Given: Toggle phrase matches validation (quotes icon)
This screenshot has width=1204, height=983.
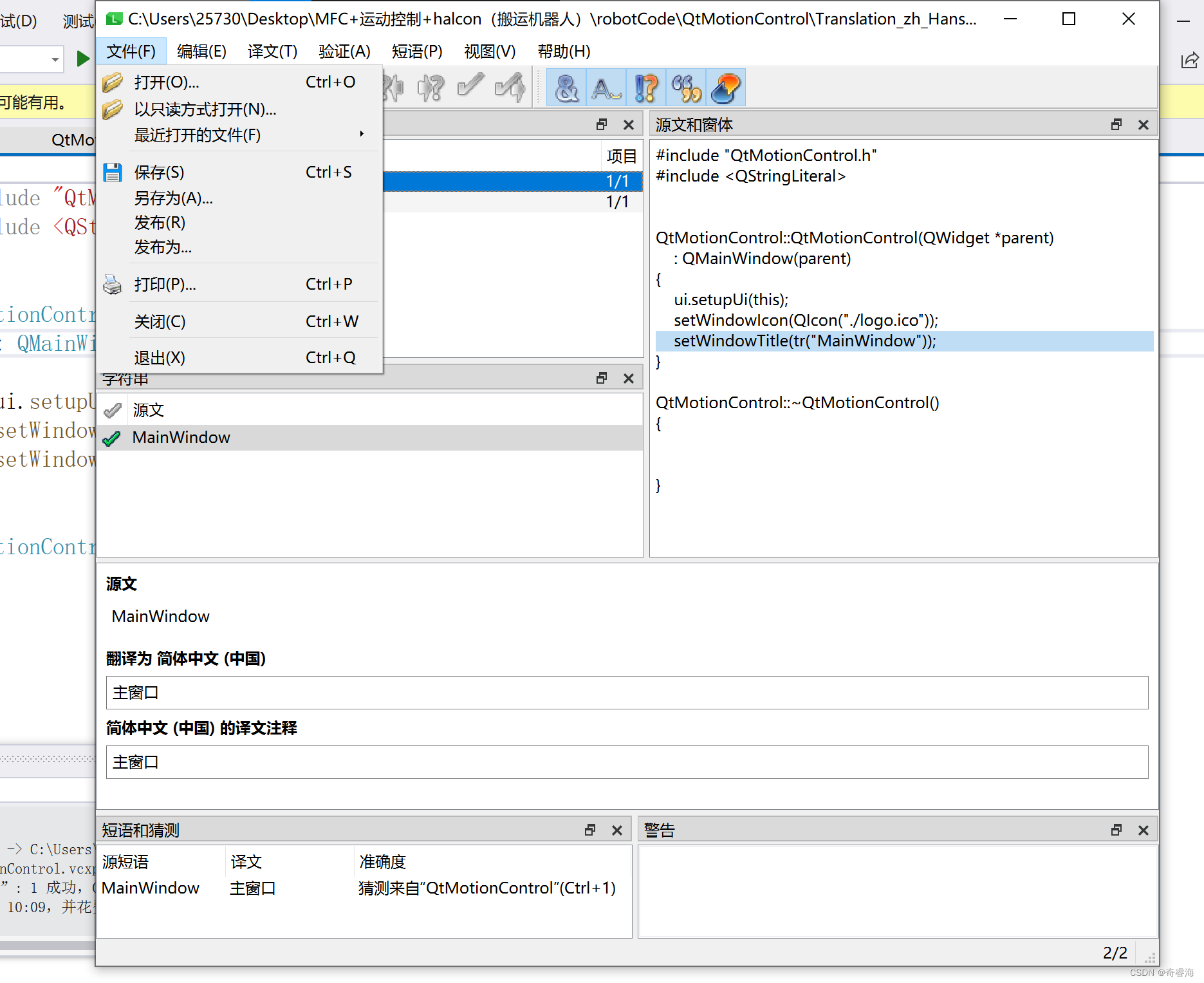Looking at the screenshot, I should point(686,88).
